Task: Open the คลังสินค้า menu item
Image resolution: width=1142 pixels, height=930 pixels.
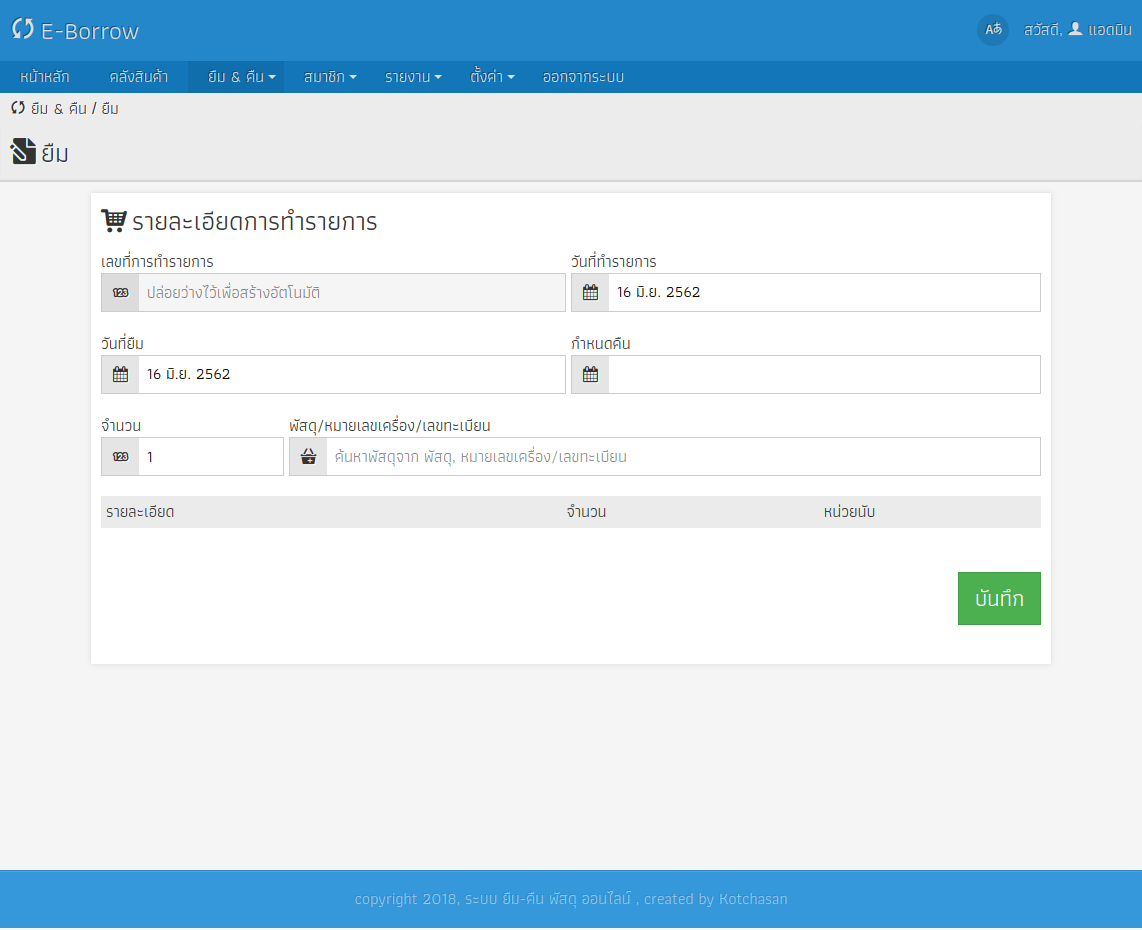Action: tap(138, 76)
